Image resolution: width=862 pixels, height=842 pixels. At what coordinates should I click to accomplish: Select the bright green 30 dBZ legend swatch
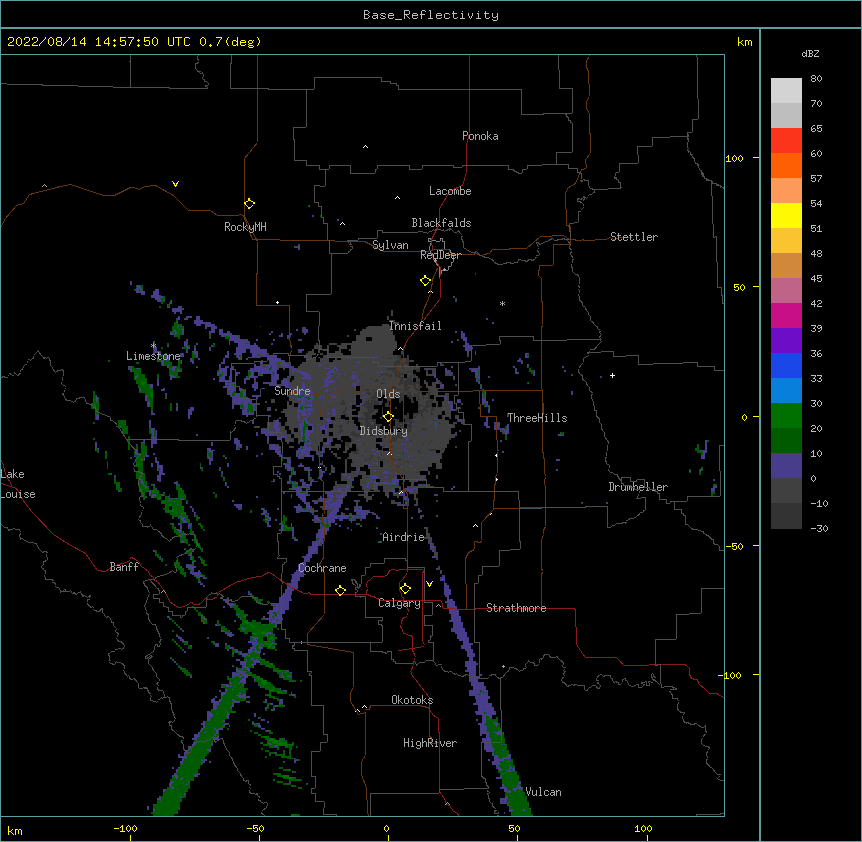[786, 416]
